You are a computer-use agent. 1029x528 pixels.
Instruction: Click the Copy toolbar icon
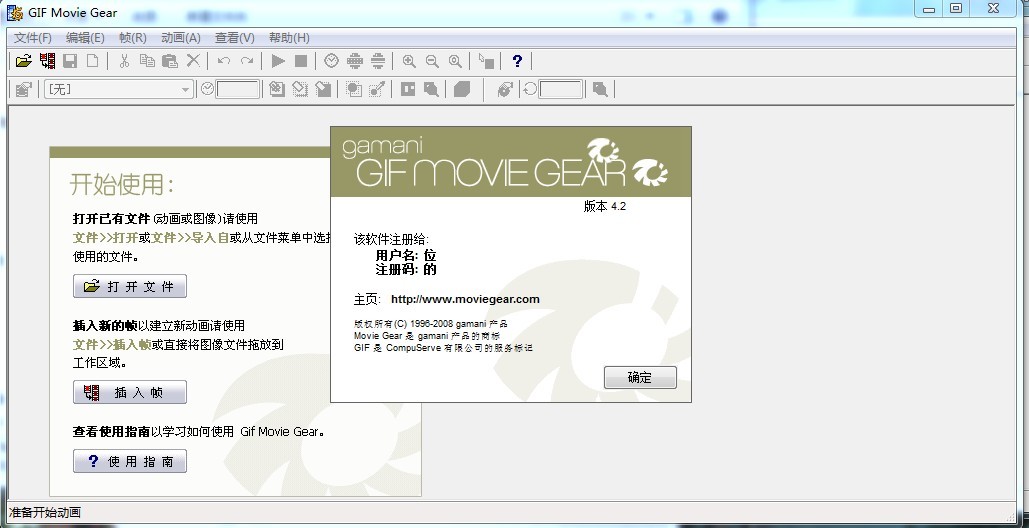tap(147, 61)
